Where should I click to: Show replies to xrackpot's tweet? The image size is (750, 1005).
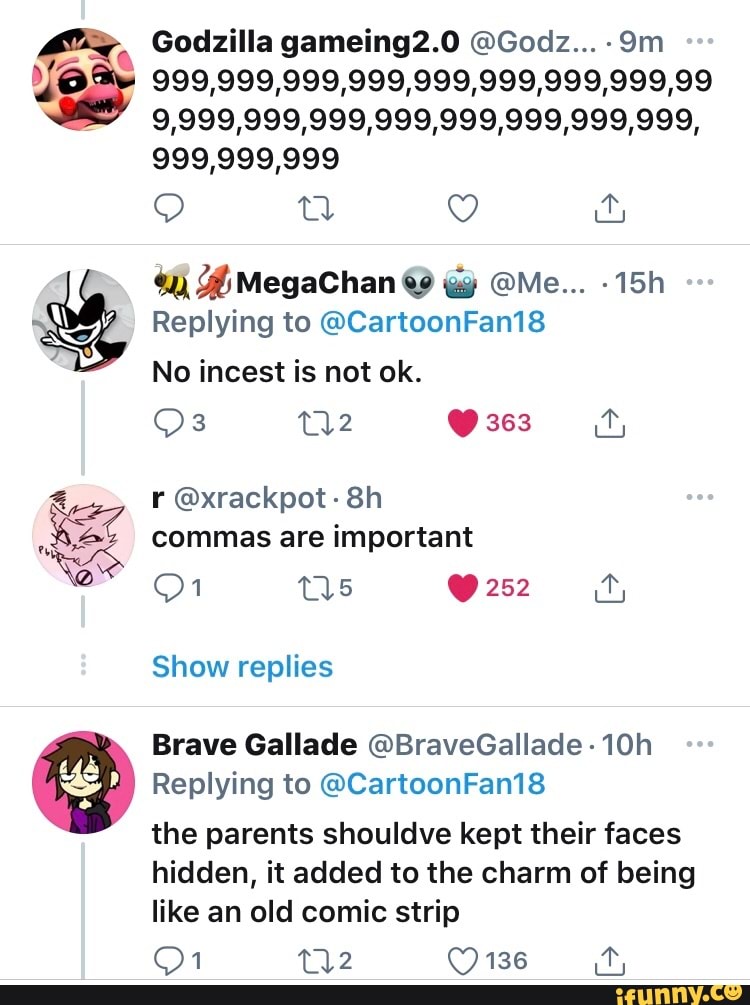pyautogui.click(x=242, y=666)
